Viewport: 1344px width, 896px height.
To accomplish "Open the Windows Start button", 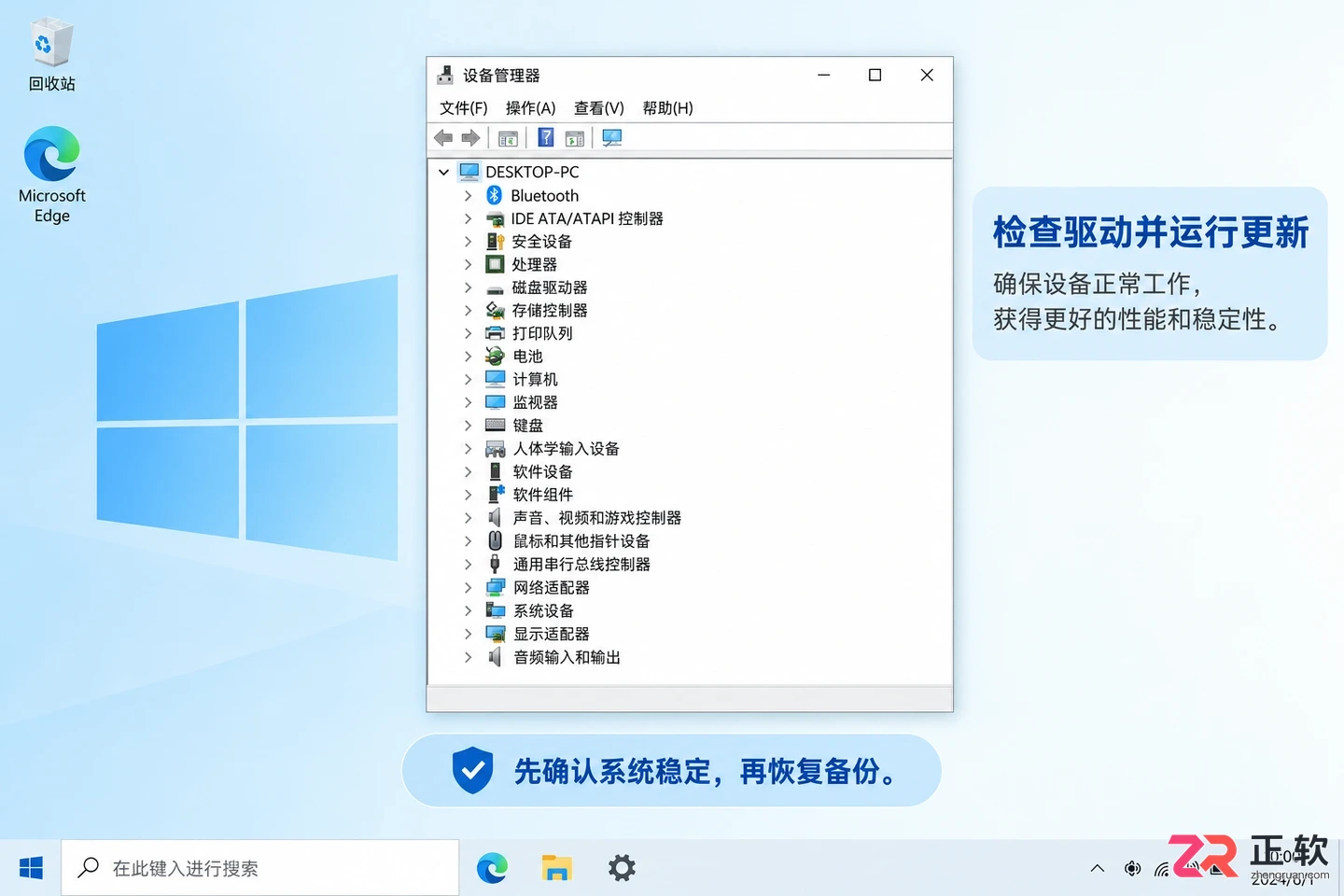I will pos(31,868).
